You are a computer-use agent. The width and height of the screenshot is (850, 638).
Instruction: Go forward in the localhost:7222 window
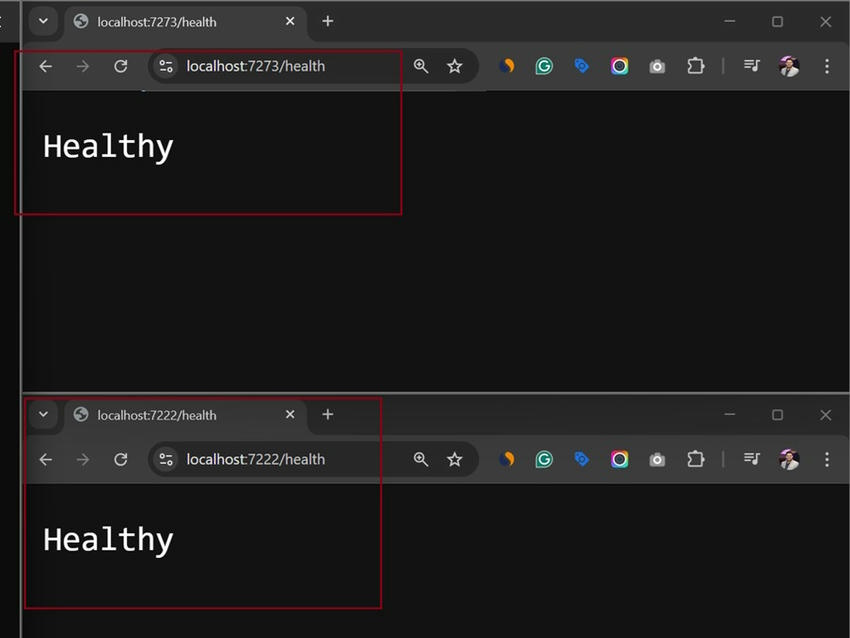pyautogui.click(x=83, y=460)
